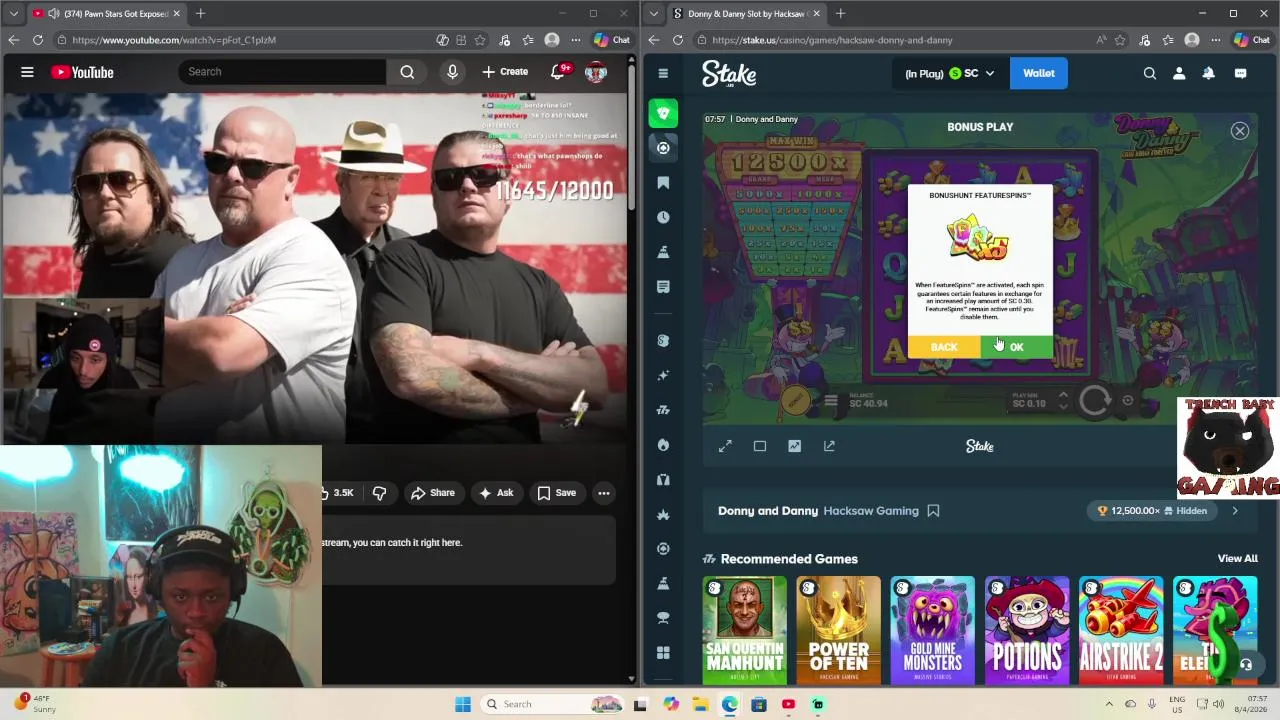Viewport: 1280px width, 720px height.
Task: Select the Donny & Danny Slot tab
Action: [745, 13]
